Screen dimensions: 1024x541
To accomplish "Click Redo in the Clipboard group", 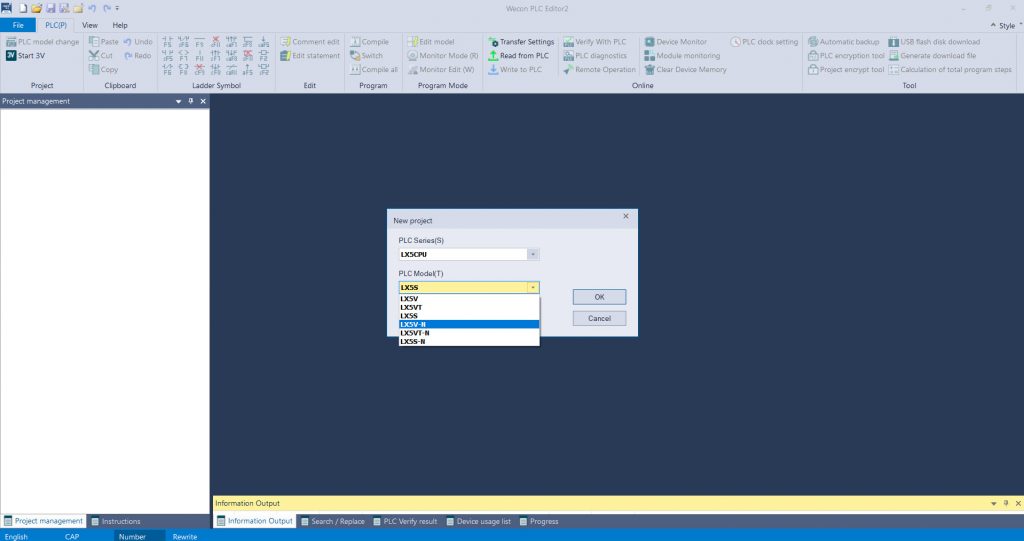I will (x=138, y=56).
